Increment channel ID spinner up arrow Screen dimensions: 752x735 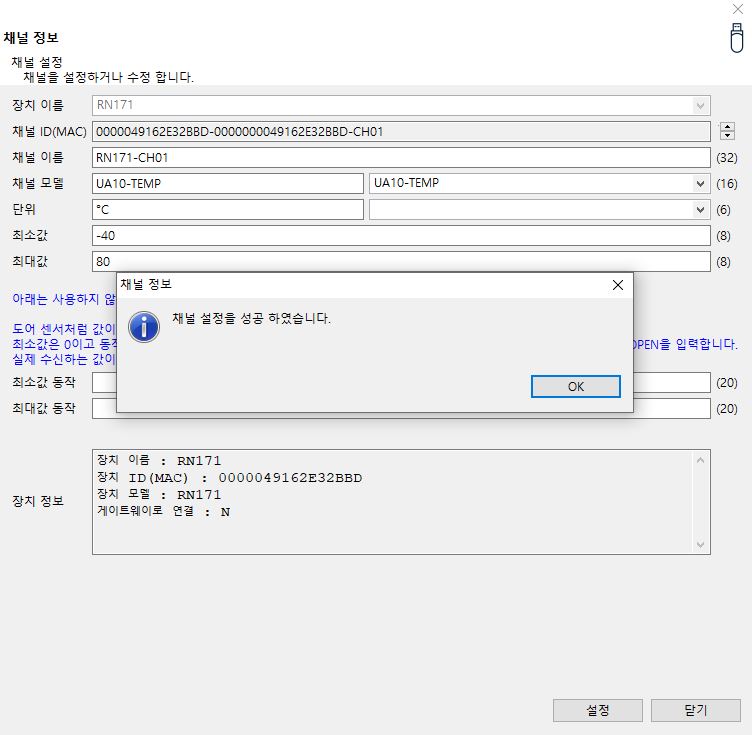(x=727, y=127)
